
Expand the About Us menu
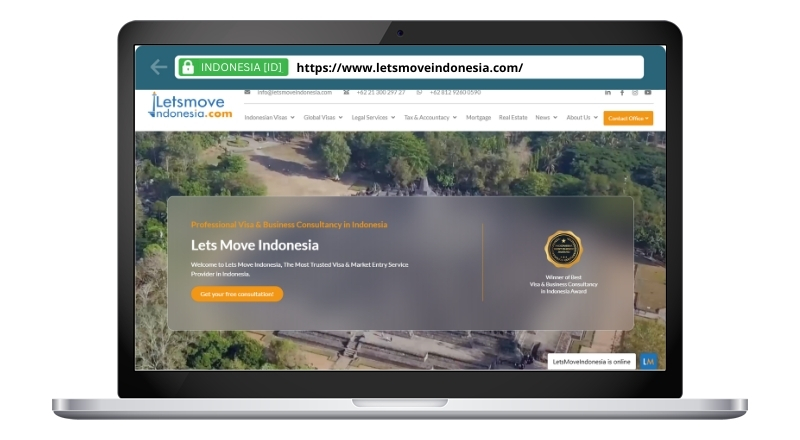(x=582, y=117)
